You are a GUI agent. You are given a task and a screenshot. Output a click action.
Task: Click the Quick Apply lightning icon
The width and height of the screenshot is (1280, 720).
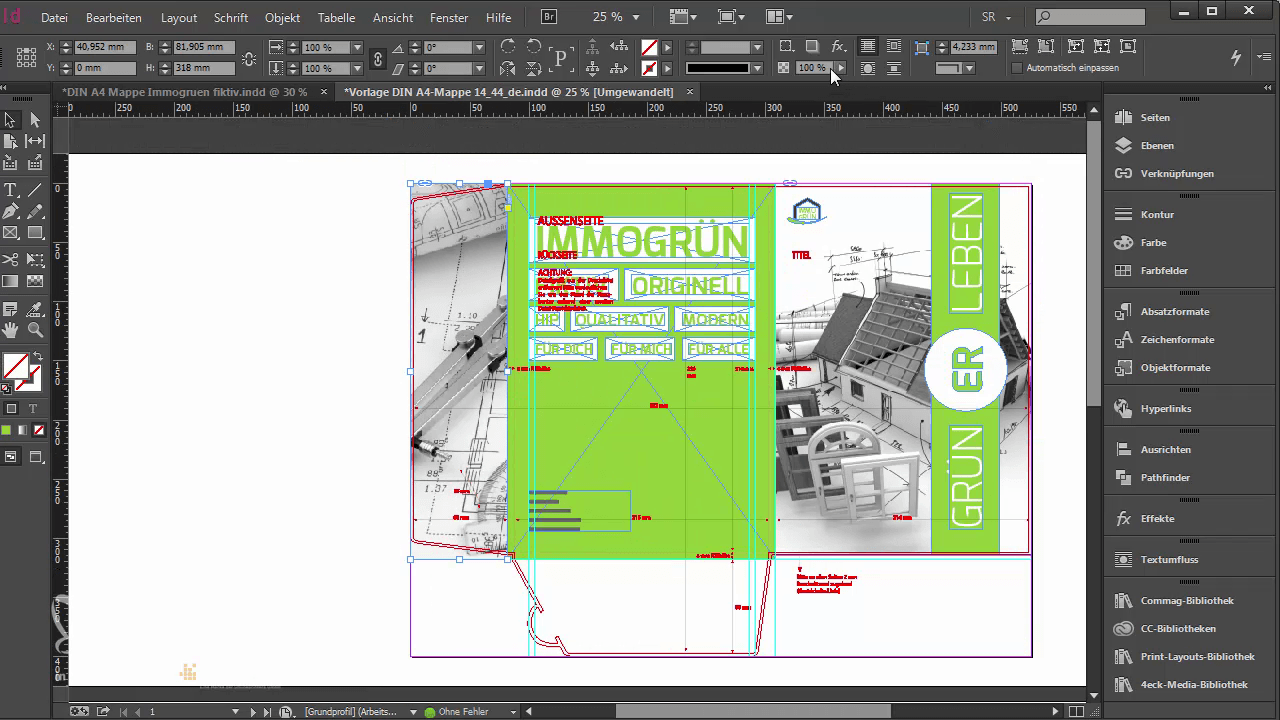(1236, 57)
